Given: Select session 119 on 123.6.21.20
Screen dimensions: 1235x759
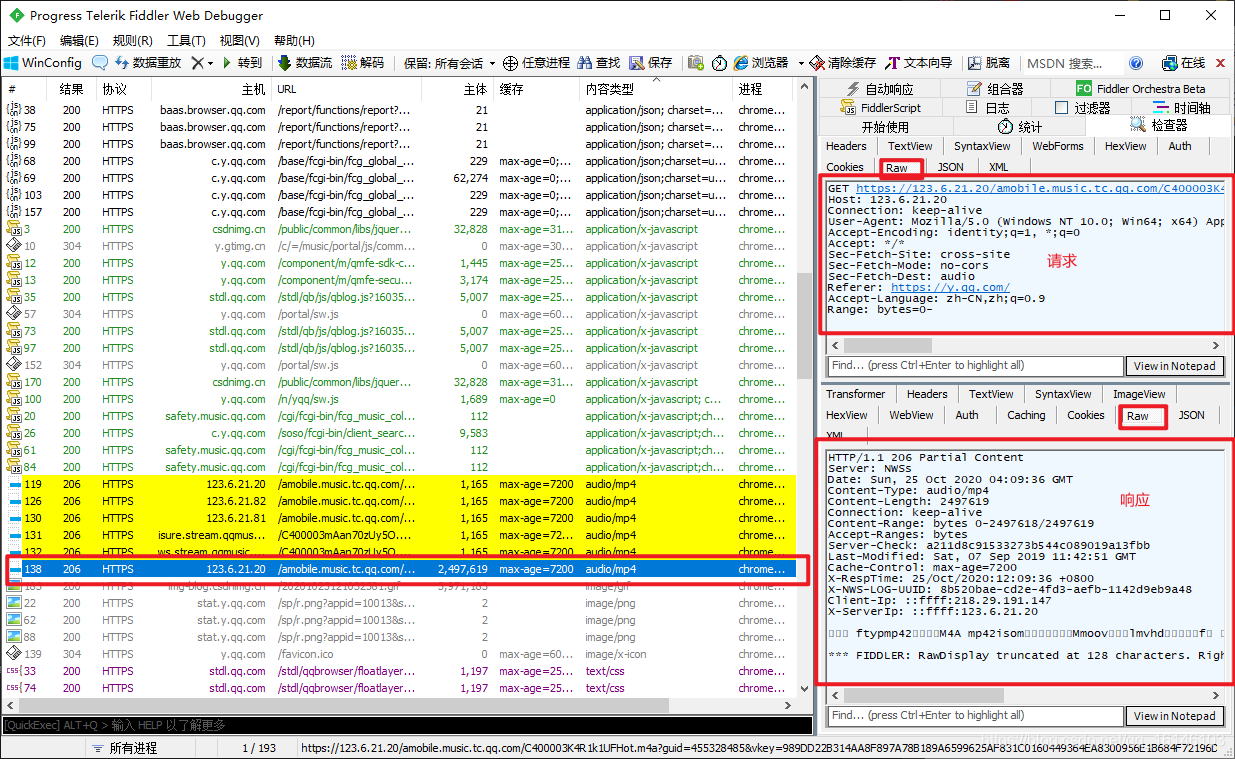Looking at the screenshot, I should click(x=400, y=484).
